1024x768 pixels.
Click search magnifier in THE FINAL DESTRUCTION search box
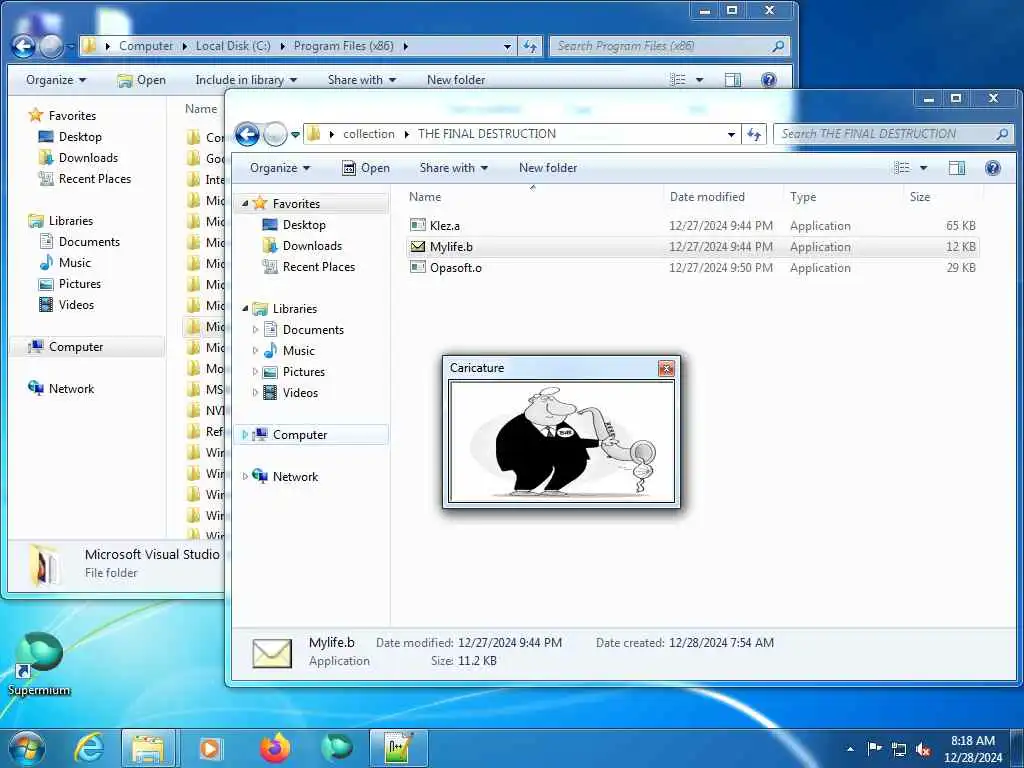tap(1002, 134)
